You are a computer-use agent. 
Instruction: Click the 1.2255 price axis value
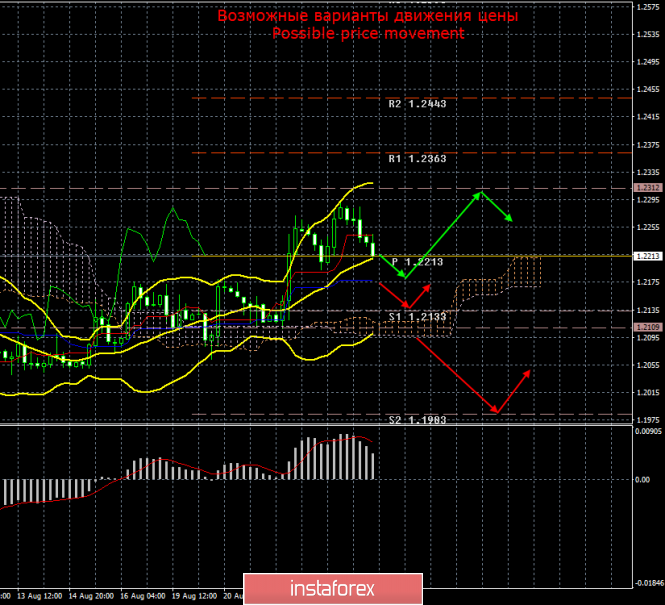[648, 227]
